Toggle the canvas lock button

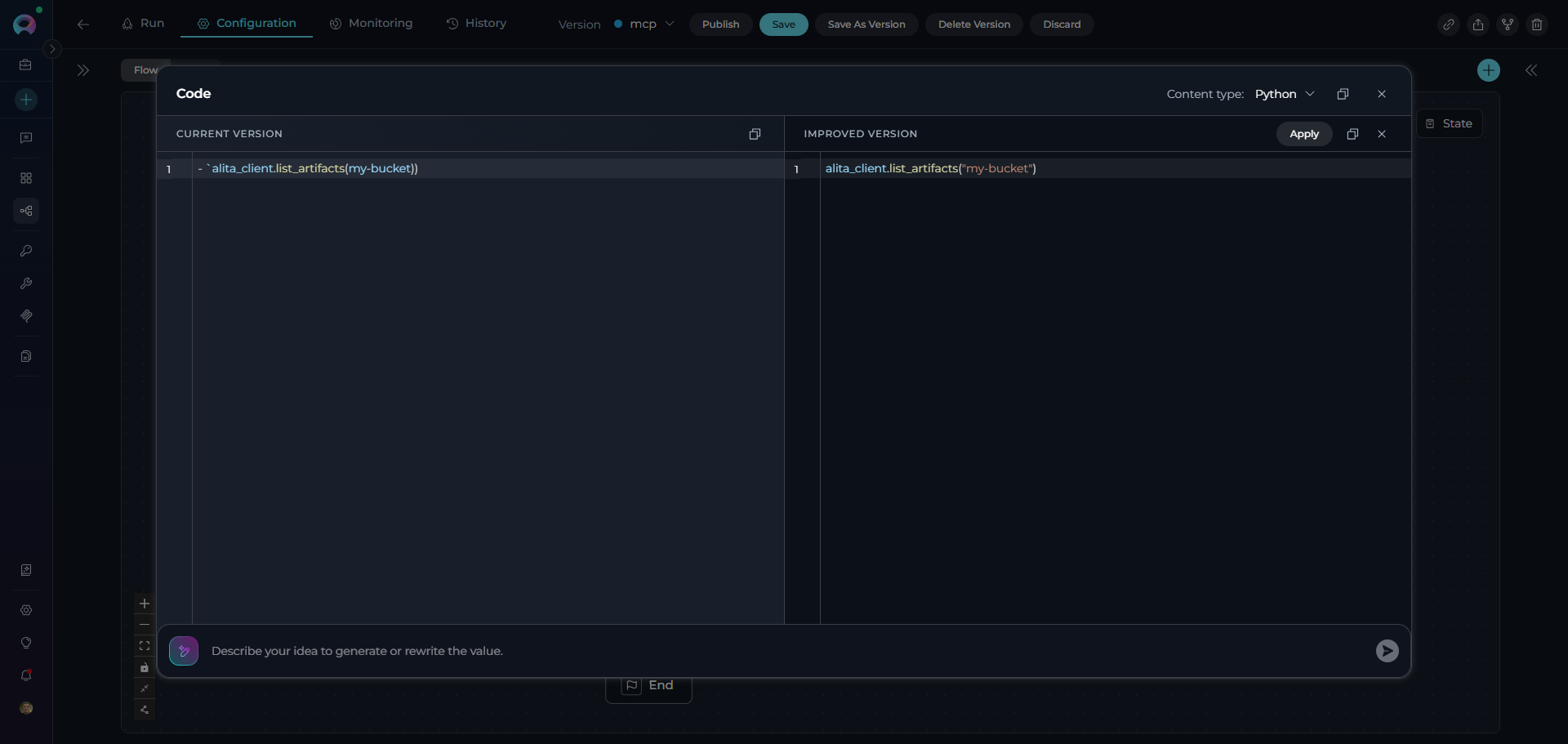[145, 667]
